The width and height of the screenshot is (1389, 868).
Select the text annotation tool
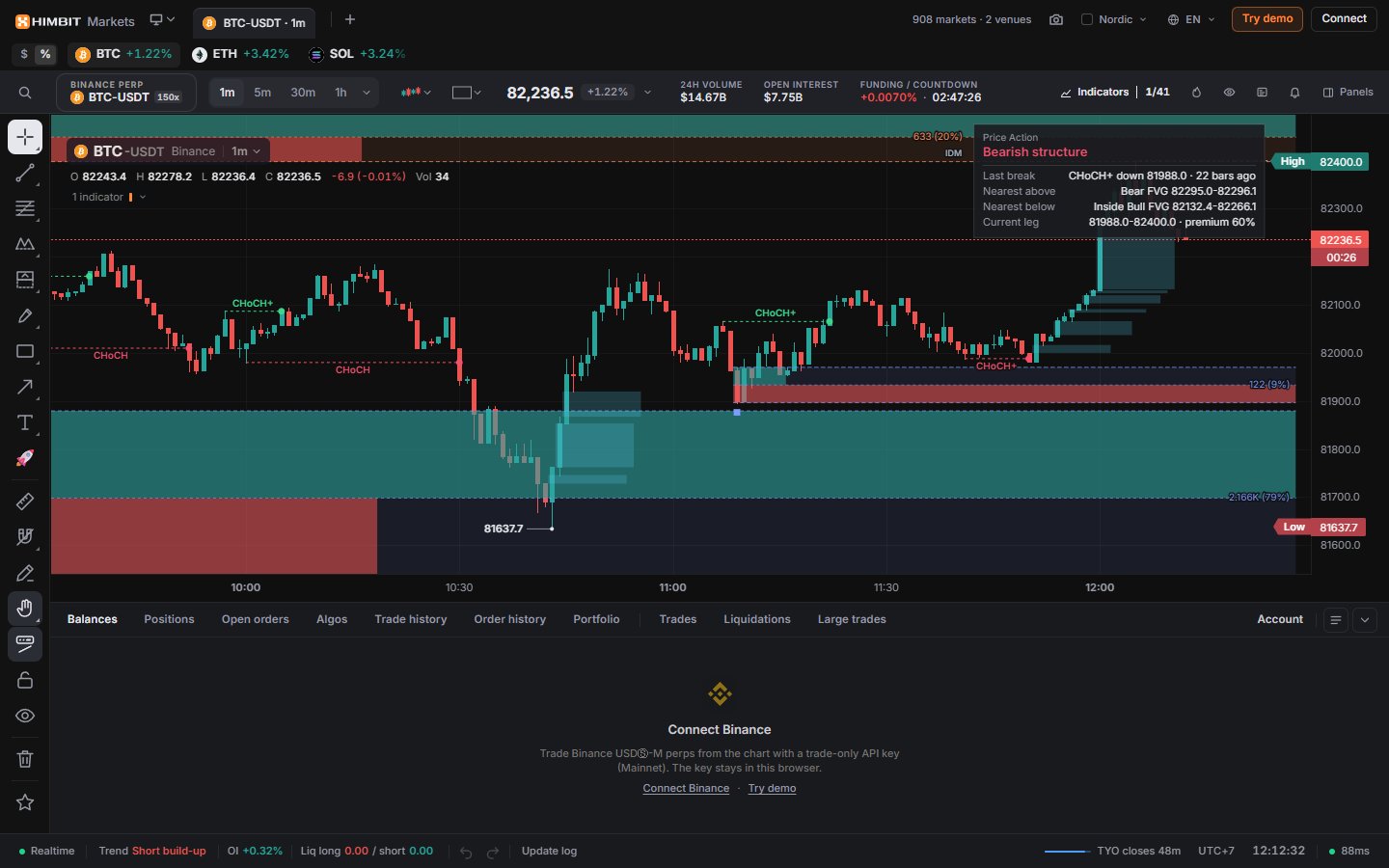[x=25, y=422]
